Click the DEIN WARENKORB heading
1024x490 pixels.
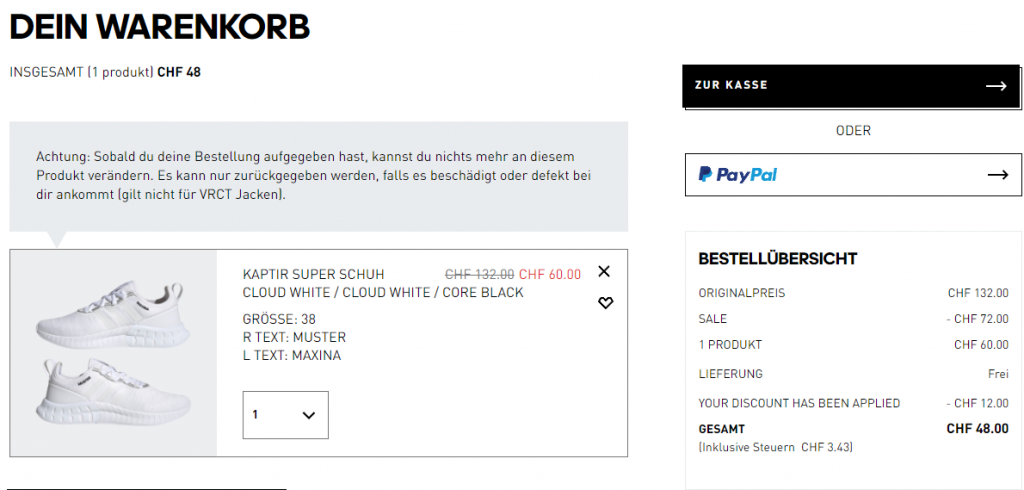160,27
